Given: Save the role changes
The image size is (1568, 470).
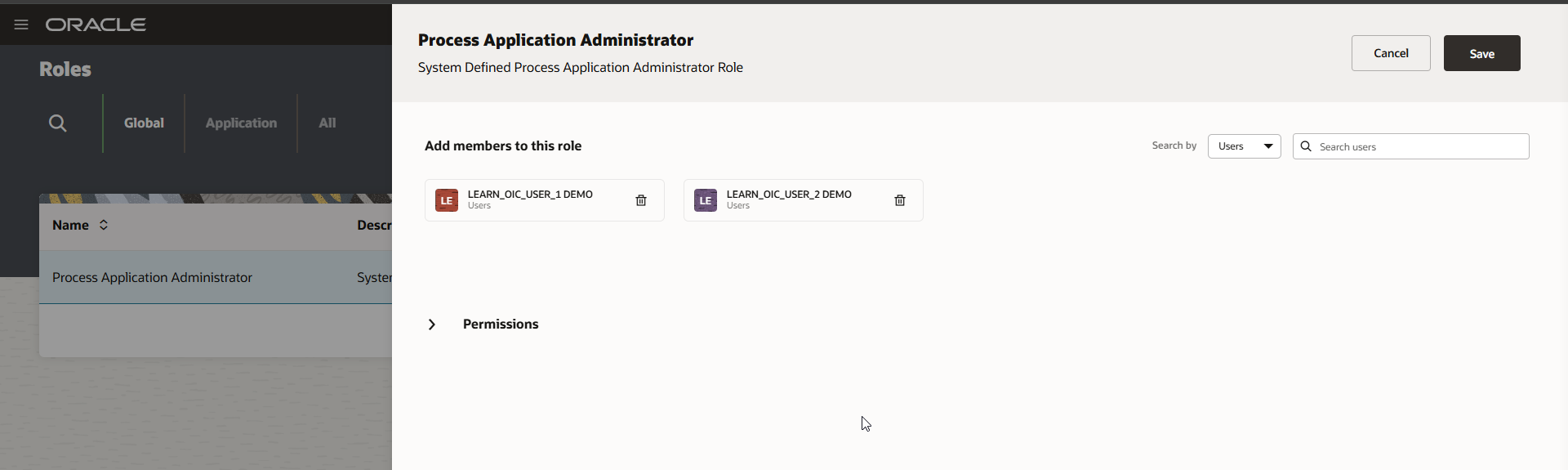Looking at the screenshot, I should tap(1481, 53).
